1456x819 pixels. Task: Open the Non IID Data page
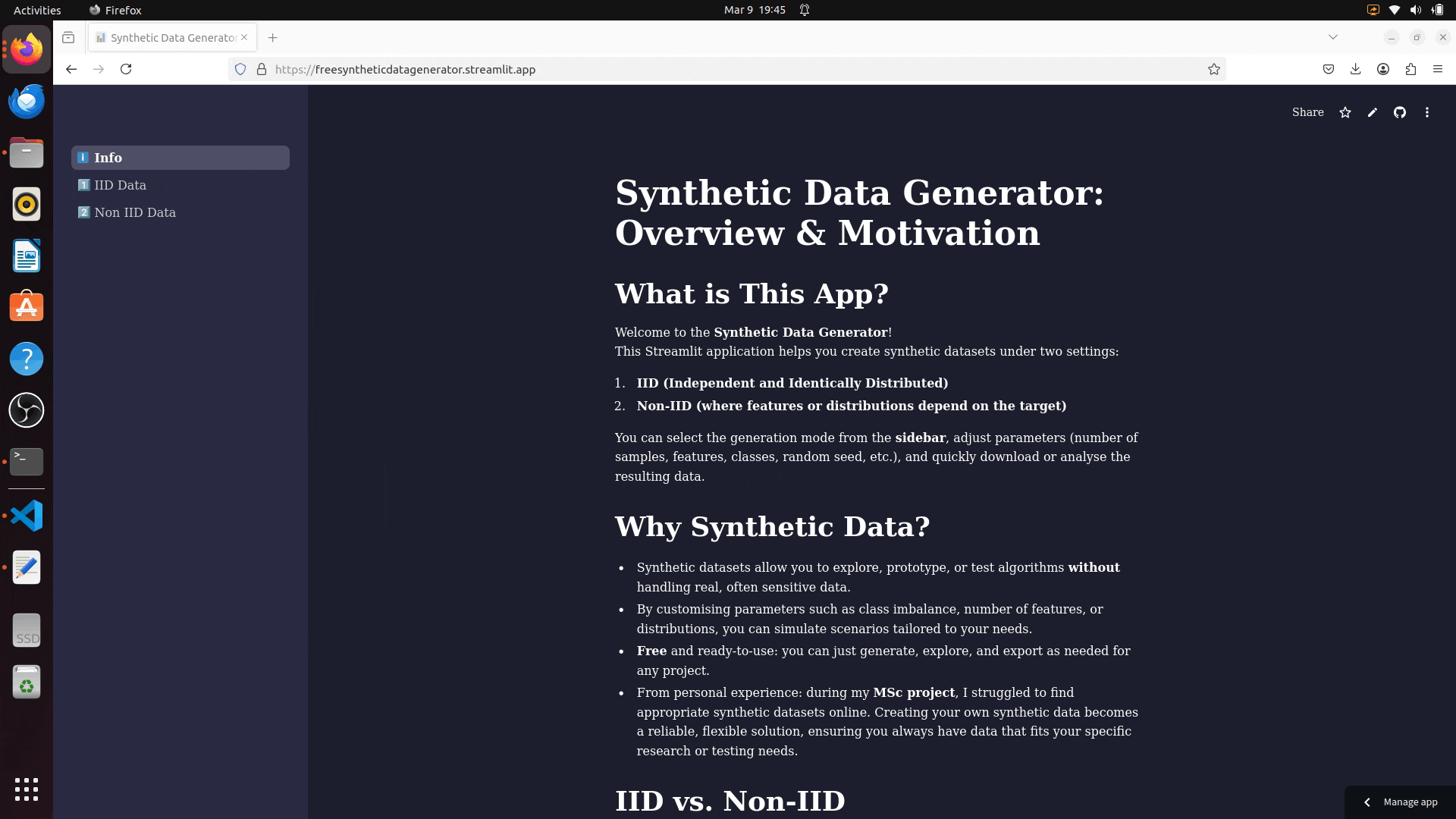(x=134, y=212)
